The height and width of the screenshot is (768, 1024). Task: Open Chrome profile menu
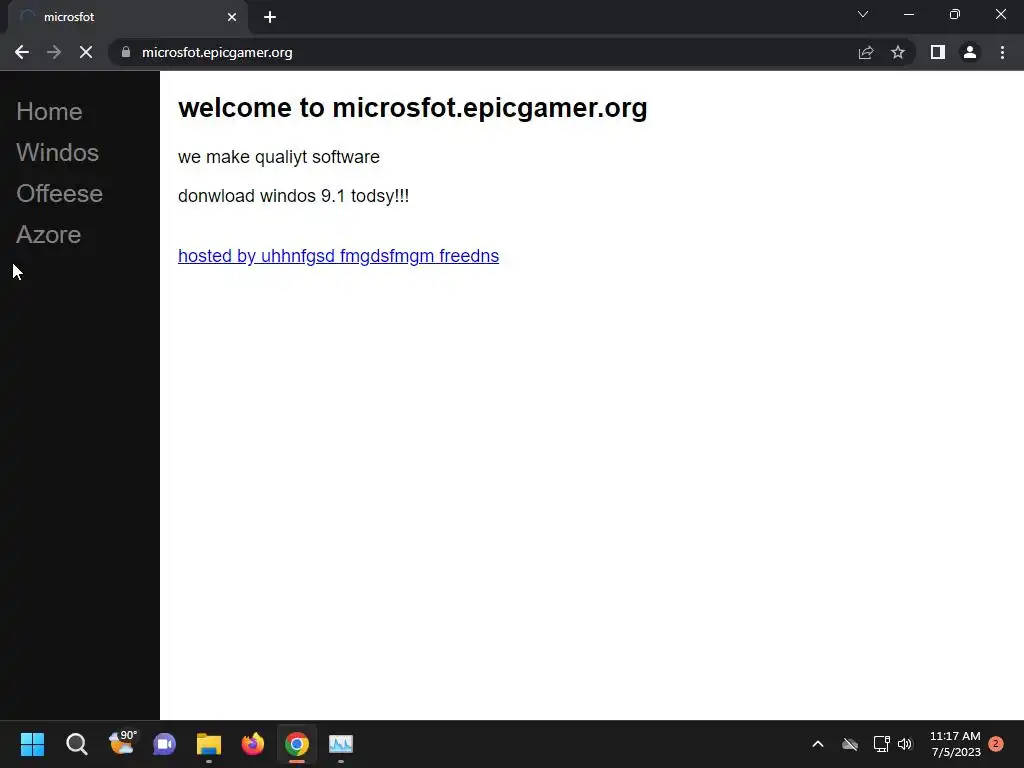970,52
